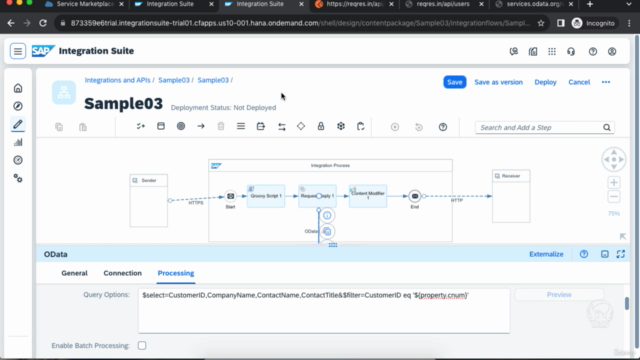Open Discover compass icon in sidebar
Image resolution: width=640 pixels, height=360 pixels.
click(x=18, y=106)
